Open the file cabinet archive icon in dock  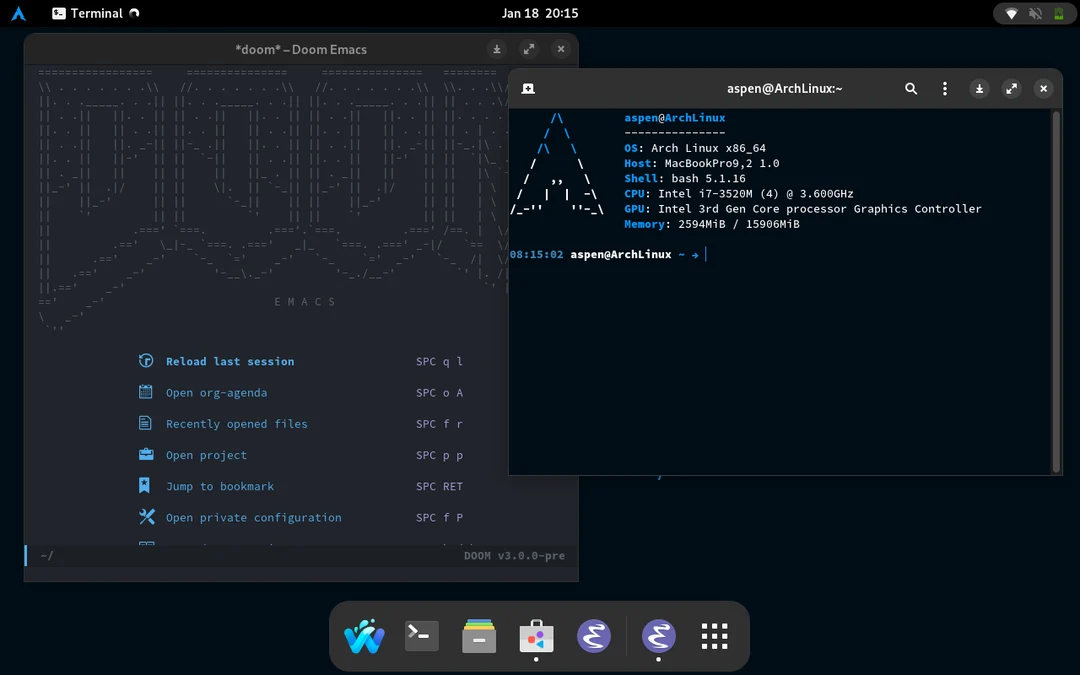click(x=478, y=636)
